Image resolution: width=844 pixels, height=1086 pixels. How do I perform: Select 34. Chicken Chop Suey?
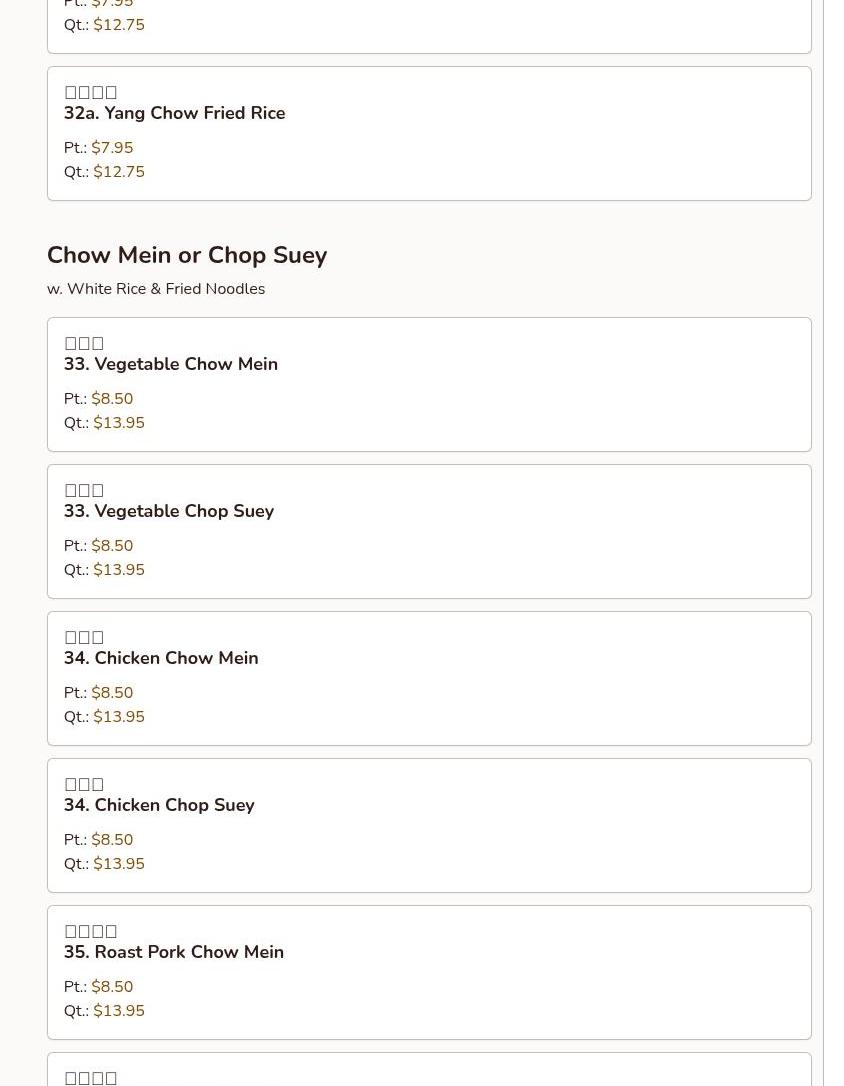coord(158,805)
